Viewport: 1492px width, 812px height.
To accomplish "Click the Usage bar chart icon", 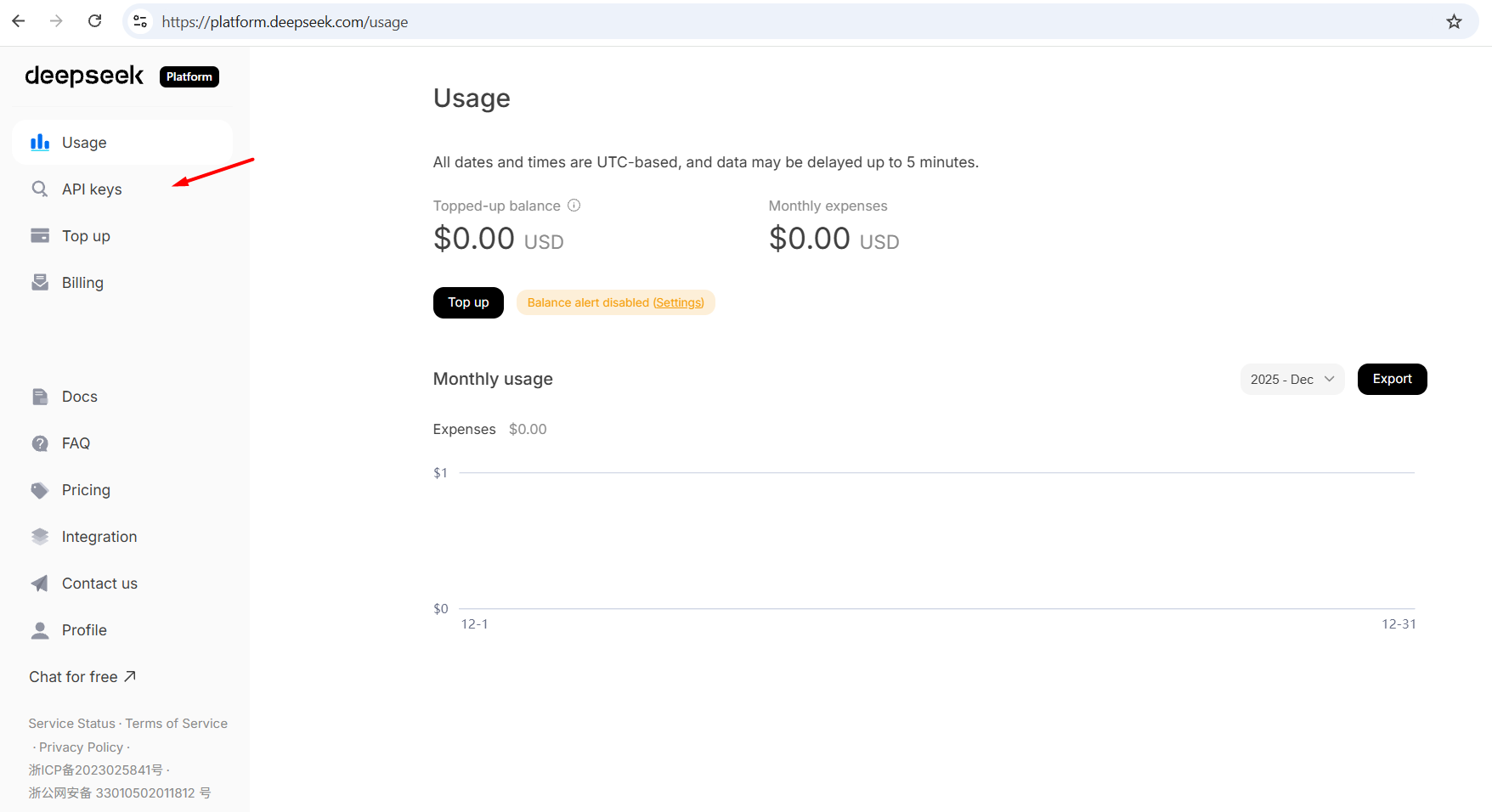I will (x=40, y=142).
